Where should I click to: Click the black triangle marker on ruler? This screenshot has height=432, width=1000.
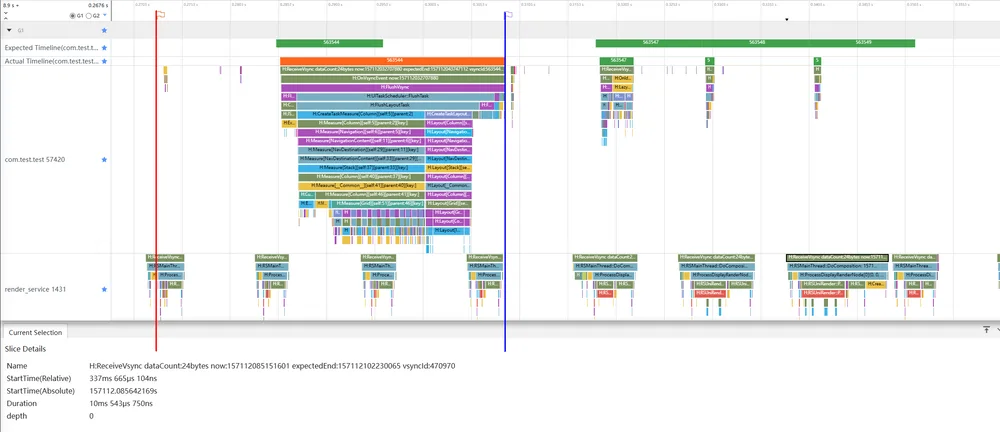pyautogui.click(x=786, y=19)
